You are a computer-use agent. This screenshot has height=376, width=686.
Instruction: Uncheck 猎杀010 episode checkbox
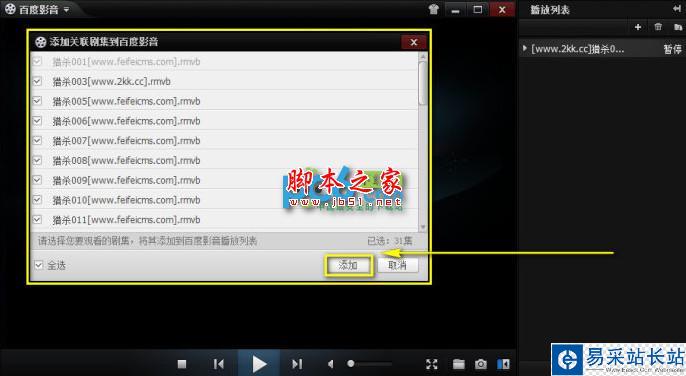(38, 200)
